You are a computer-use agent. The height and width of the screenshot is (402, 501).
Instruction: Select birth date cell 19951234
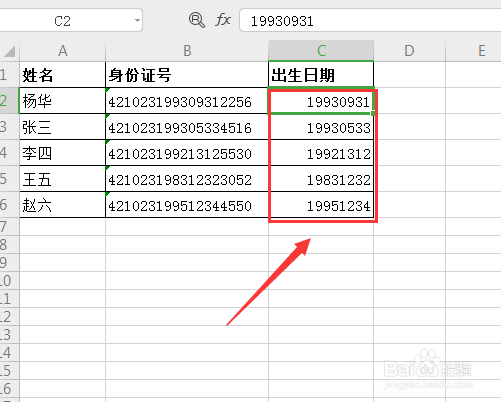pyautogui.click(x=321, y=205)
